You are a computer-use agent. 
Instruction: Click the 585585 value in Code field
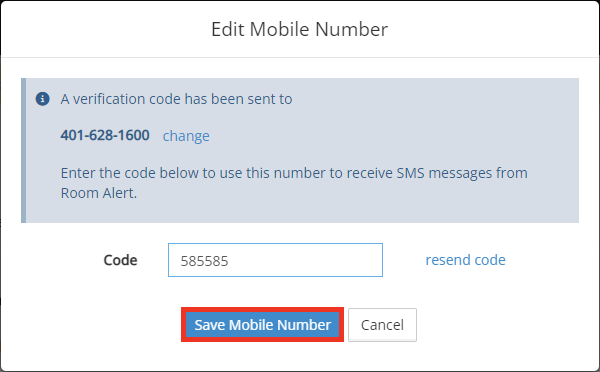(204, 261)
